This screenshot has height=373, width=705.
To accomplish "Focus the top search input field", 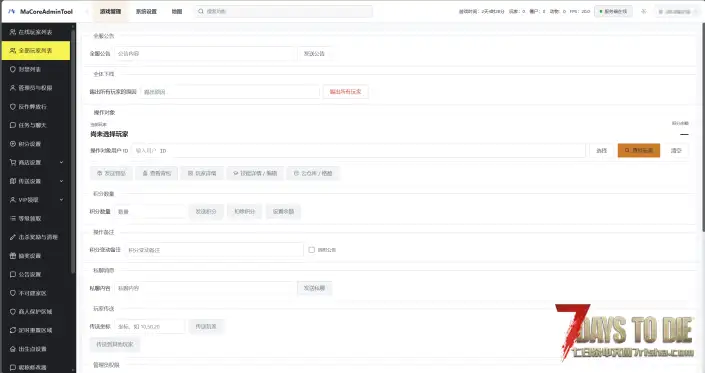I will (284, 11).
